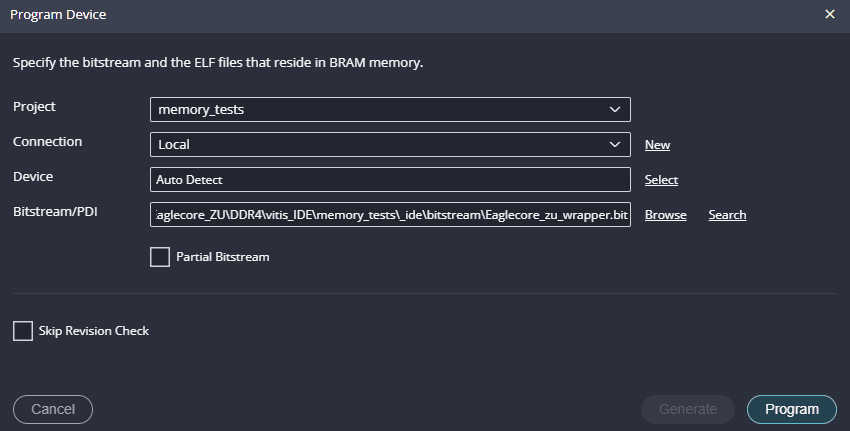
Task: Click the Bitstream/PDI file path field
Action: (390, 215)
